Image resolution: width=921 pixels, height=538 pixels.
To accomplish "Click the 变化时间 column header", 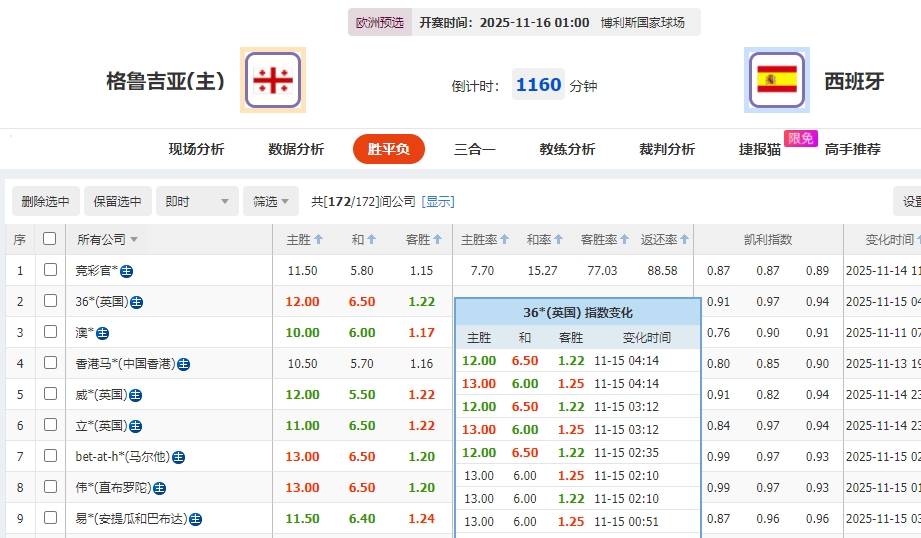I will (x=889, y=240).
